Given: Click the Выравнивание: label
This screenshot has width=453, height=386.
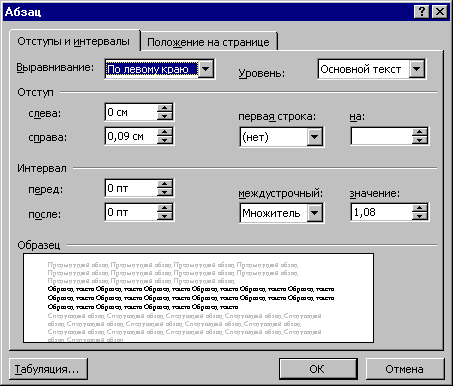Looking at the screenshot, I should click(55, 68).
